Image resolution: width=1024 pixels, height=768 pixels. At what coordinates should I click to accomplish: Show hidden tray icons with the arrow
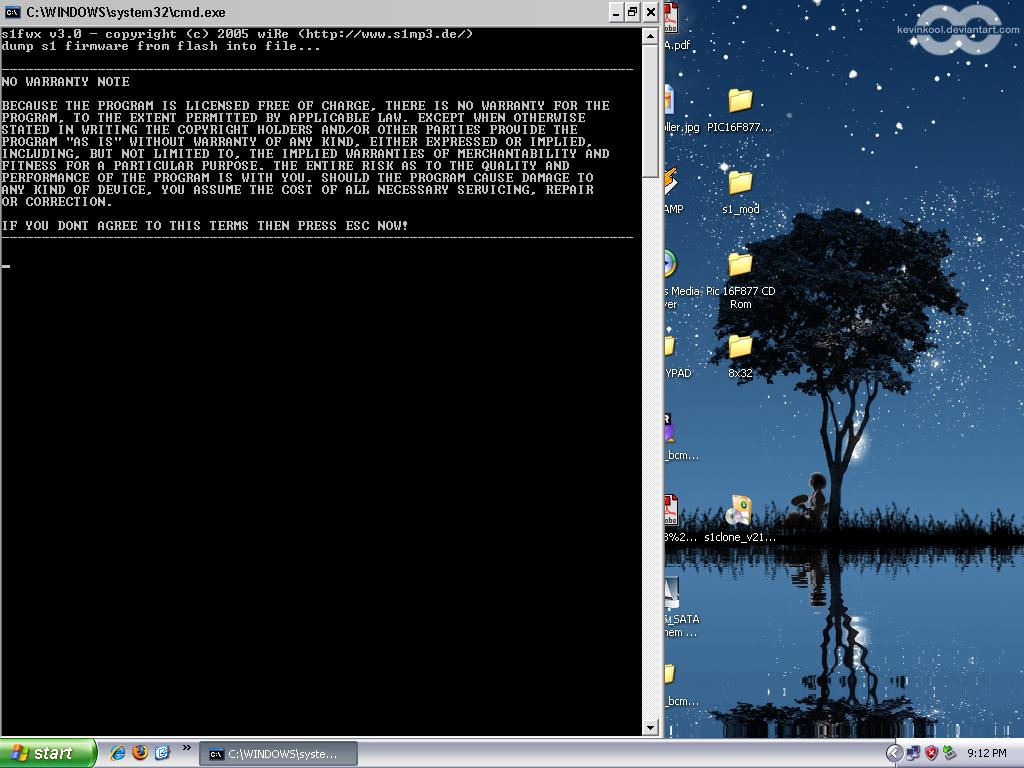pos(894,754)
